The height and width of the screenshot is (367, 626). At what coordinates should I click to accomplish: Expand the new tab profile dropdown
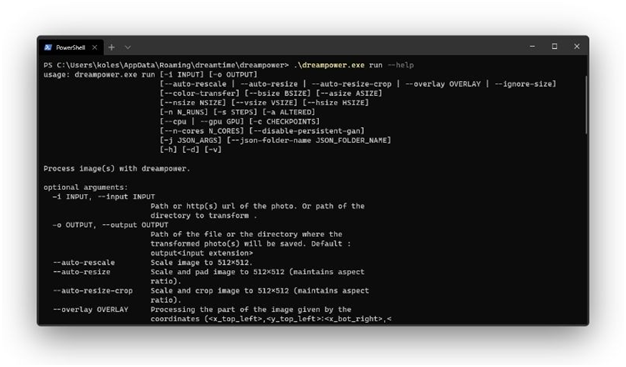point(128,48)
